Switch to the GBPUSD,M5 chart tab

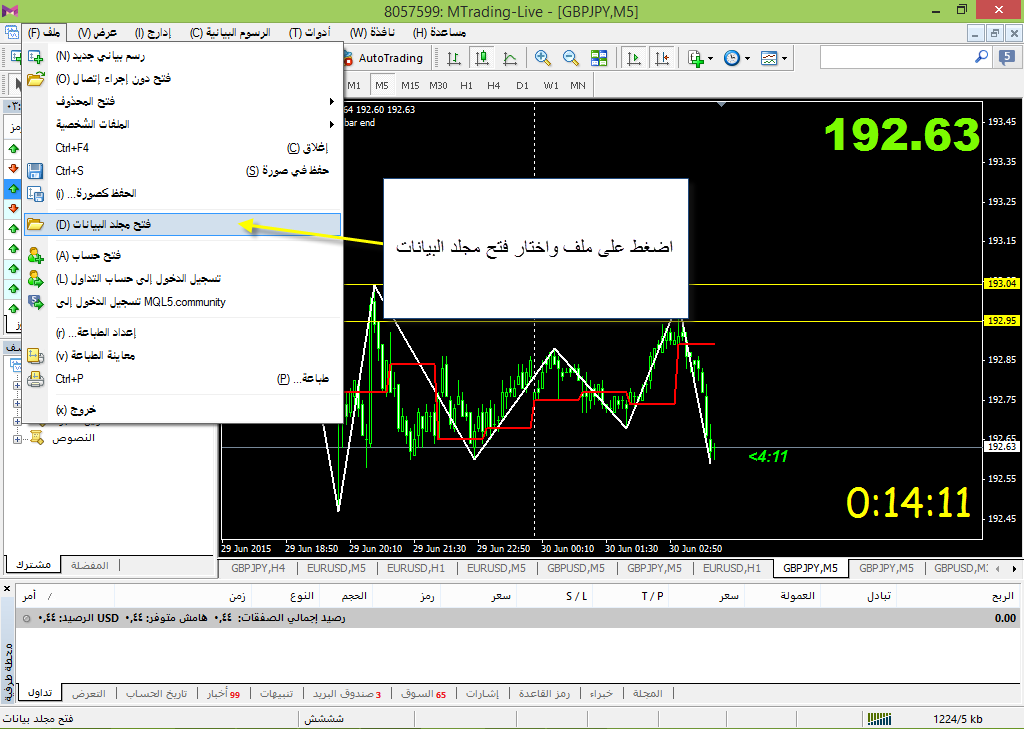pos(576,568)
